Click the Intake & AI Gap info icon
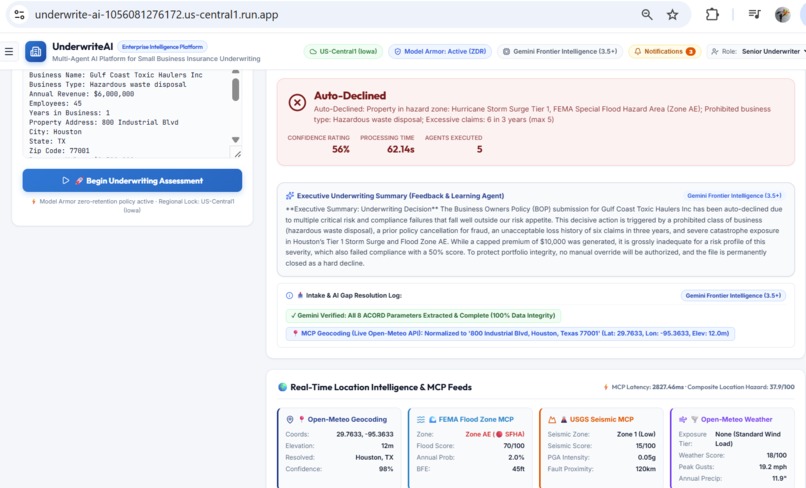Viewport: 806px width, 488px height. (289, 296)
